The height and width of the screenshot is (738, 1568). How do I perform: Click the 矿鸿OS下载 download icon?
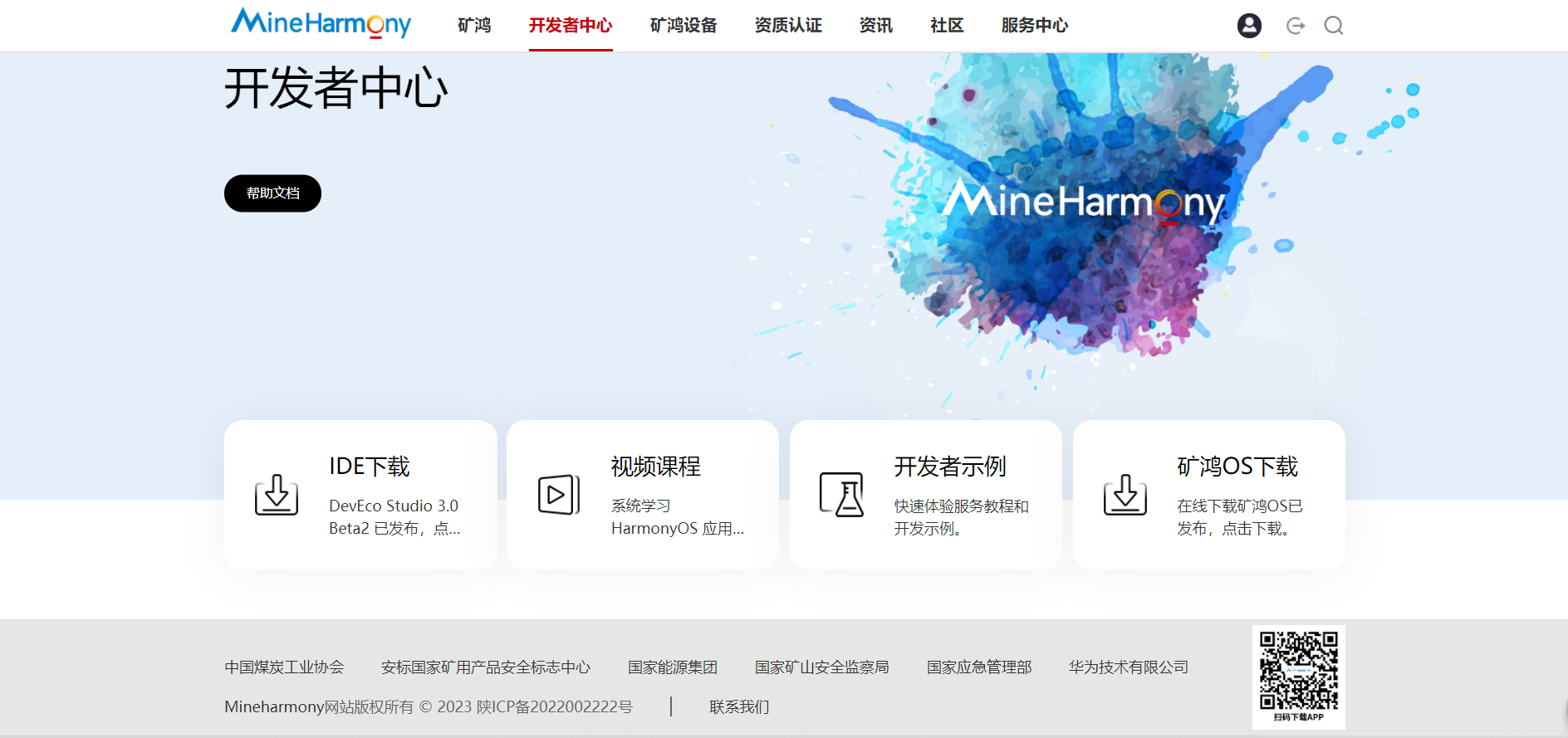coord(1125,495)
